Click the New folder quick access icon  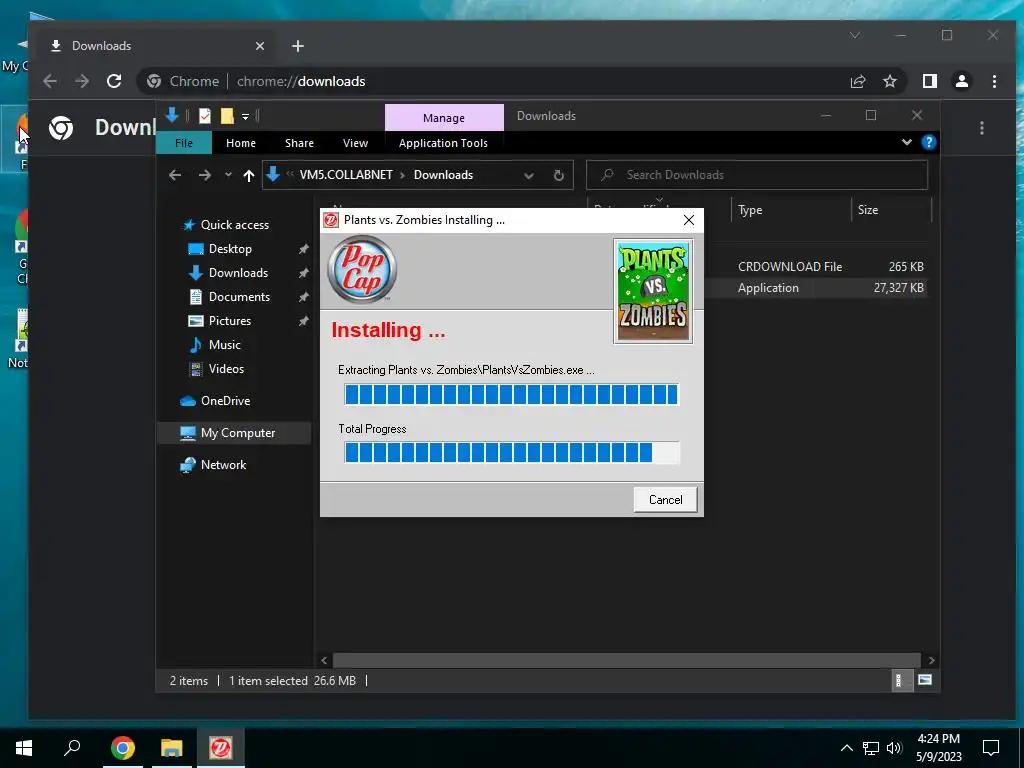[227, 116]
